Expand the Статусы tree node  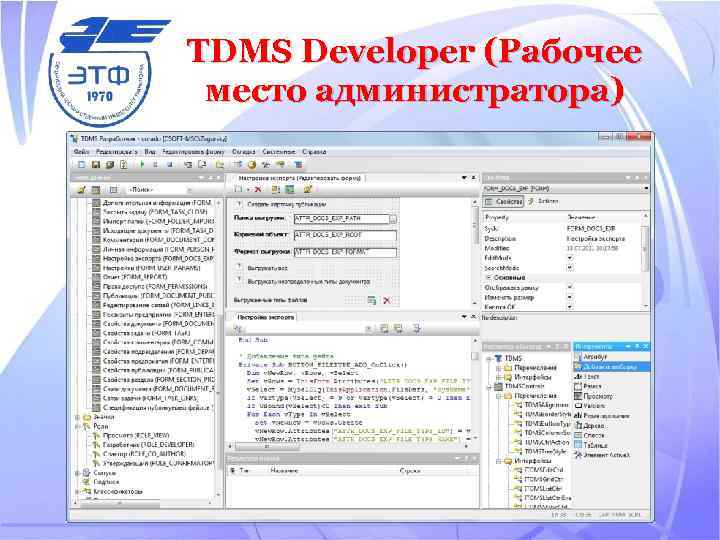coord(77,473)
